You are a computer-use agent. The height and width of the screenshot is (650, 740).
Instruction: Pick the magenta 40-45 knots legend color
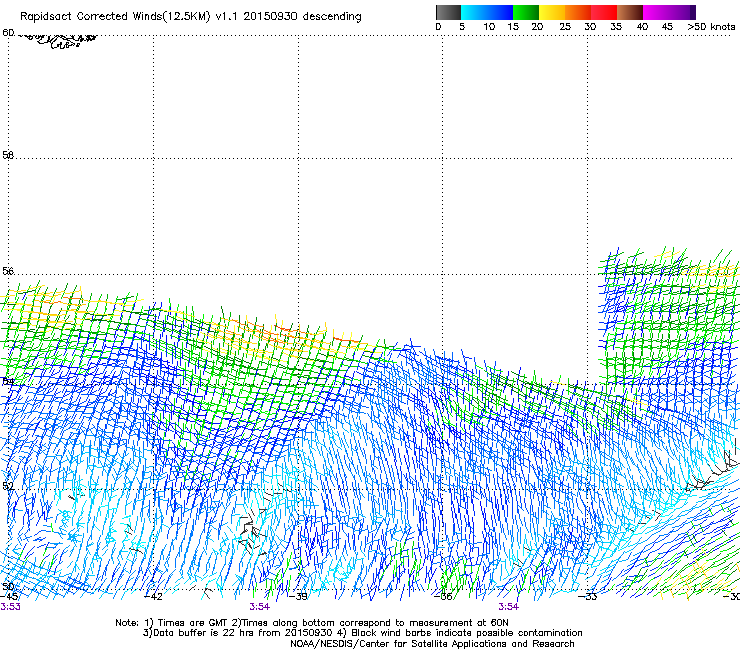(x=656, y=12)
